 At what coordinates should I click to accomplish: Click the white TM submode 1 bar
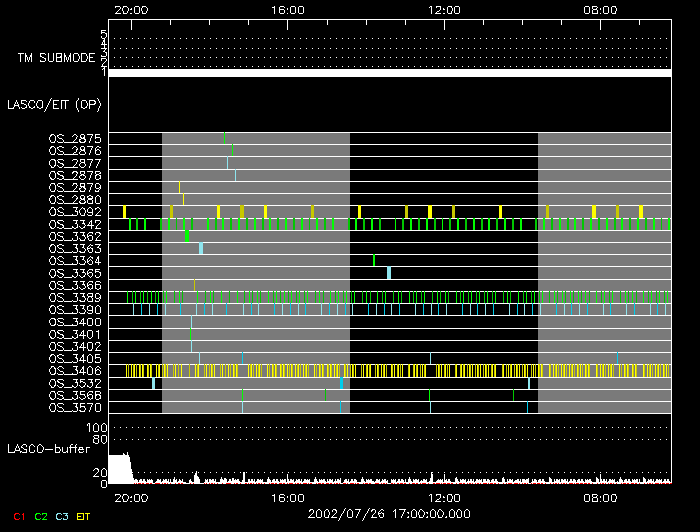point(390,73)
